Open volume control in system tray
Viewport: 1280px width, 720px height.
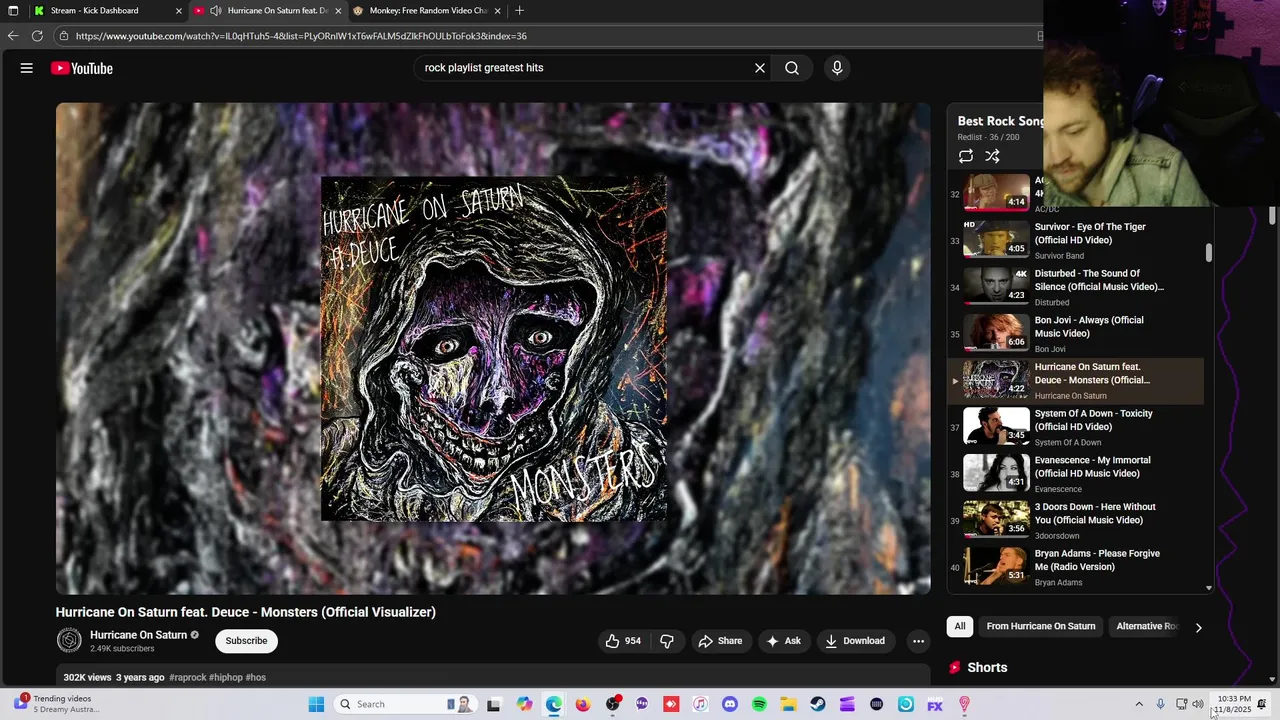[1198, 704]
